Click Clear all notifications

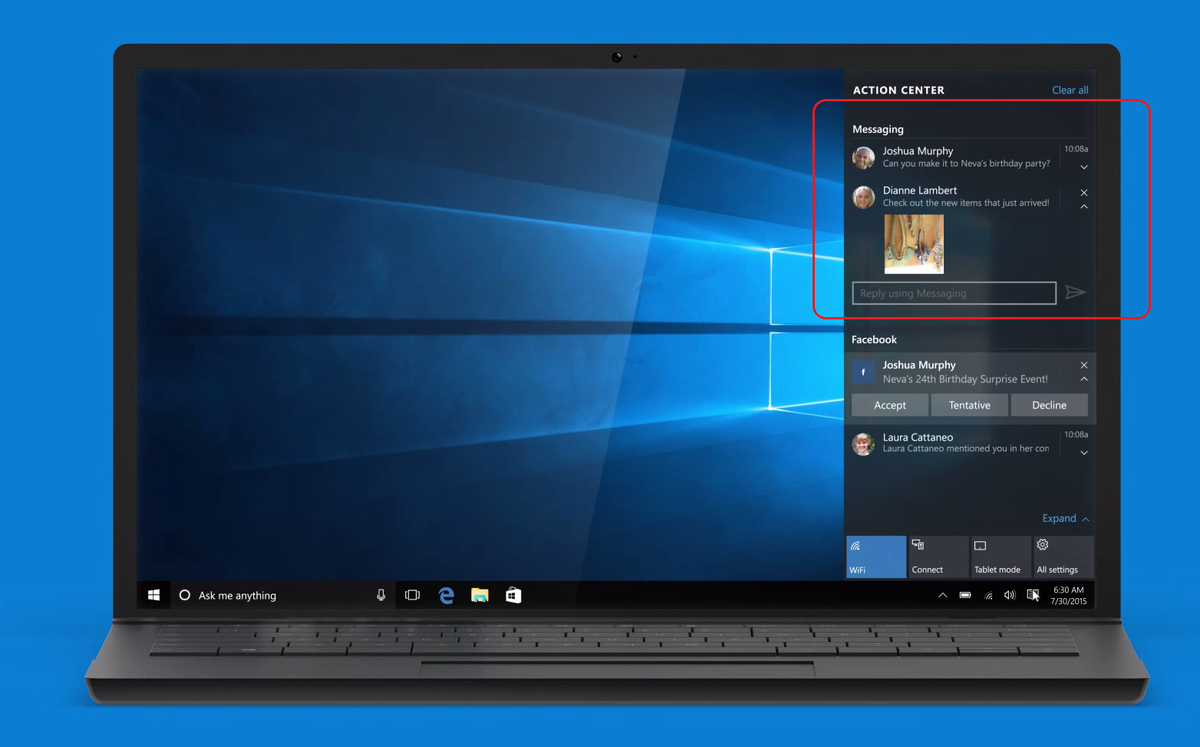coord(1070,90)
